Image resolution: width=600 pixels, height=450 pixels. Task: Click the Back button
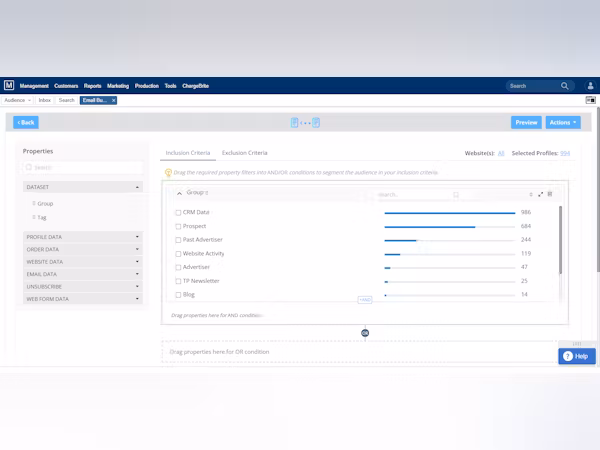coord(26,122)
